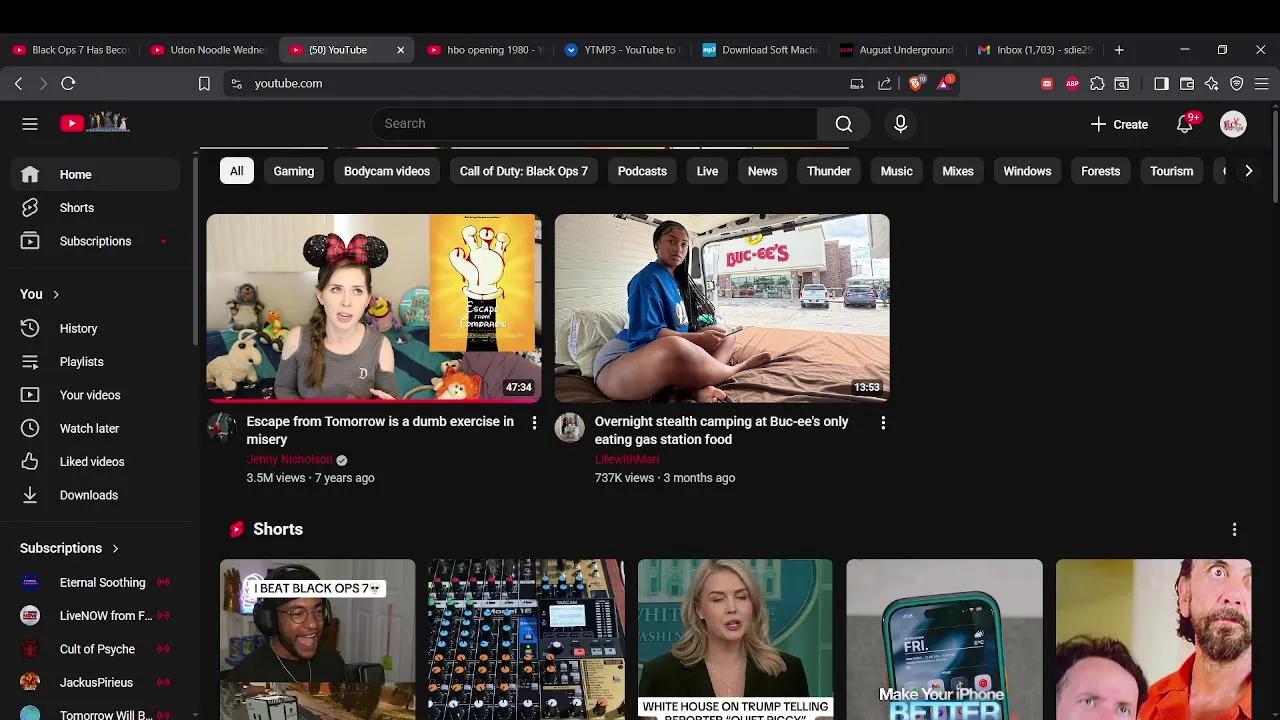Open Watch later in sidebar

(97, 428)
